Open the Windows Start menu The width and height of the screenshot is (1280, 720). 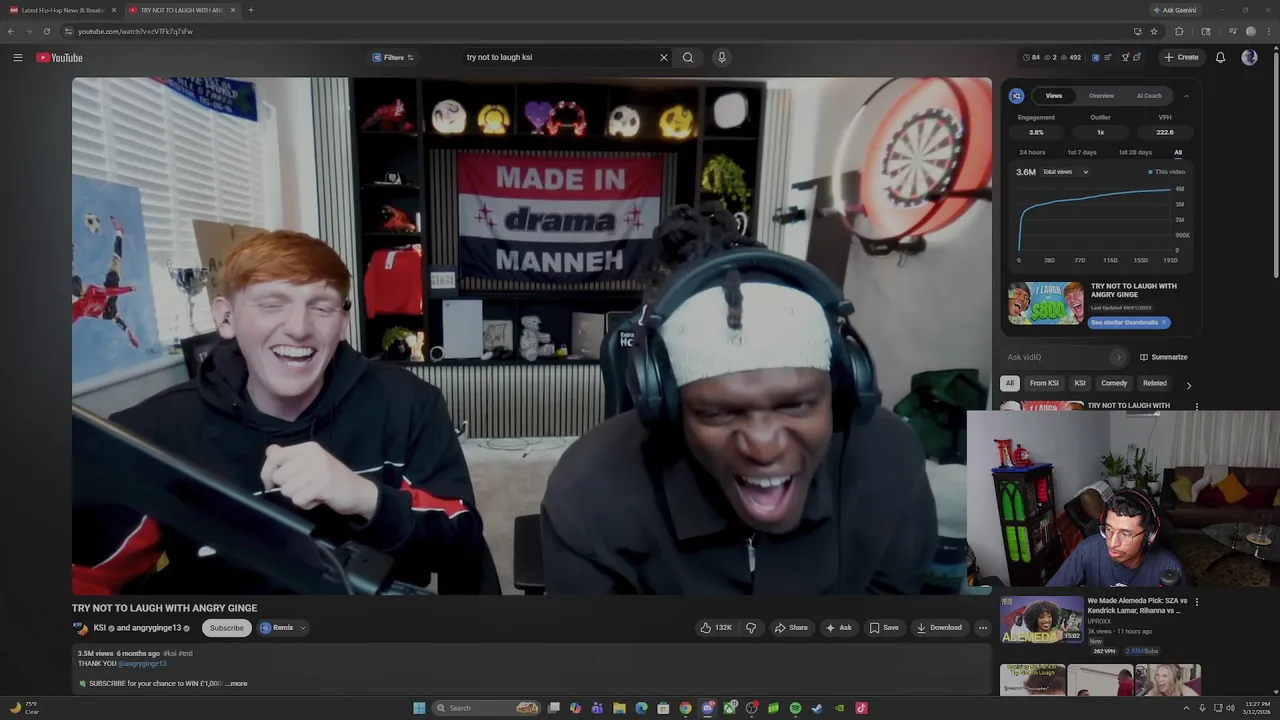pos(419,708)
